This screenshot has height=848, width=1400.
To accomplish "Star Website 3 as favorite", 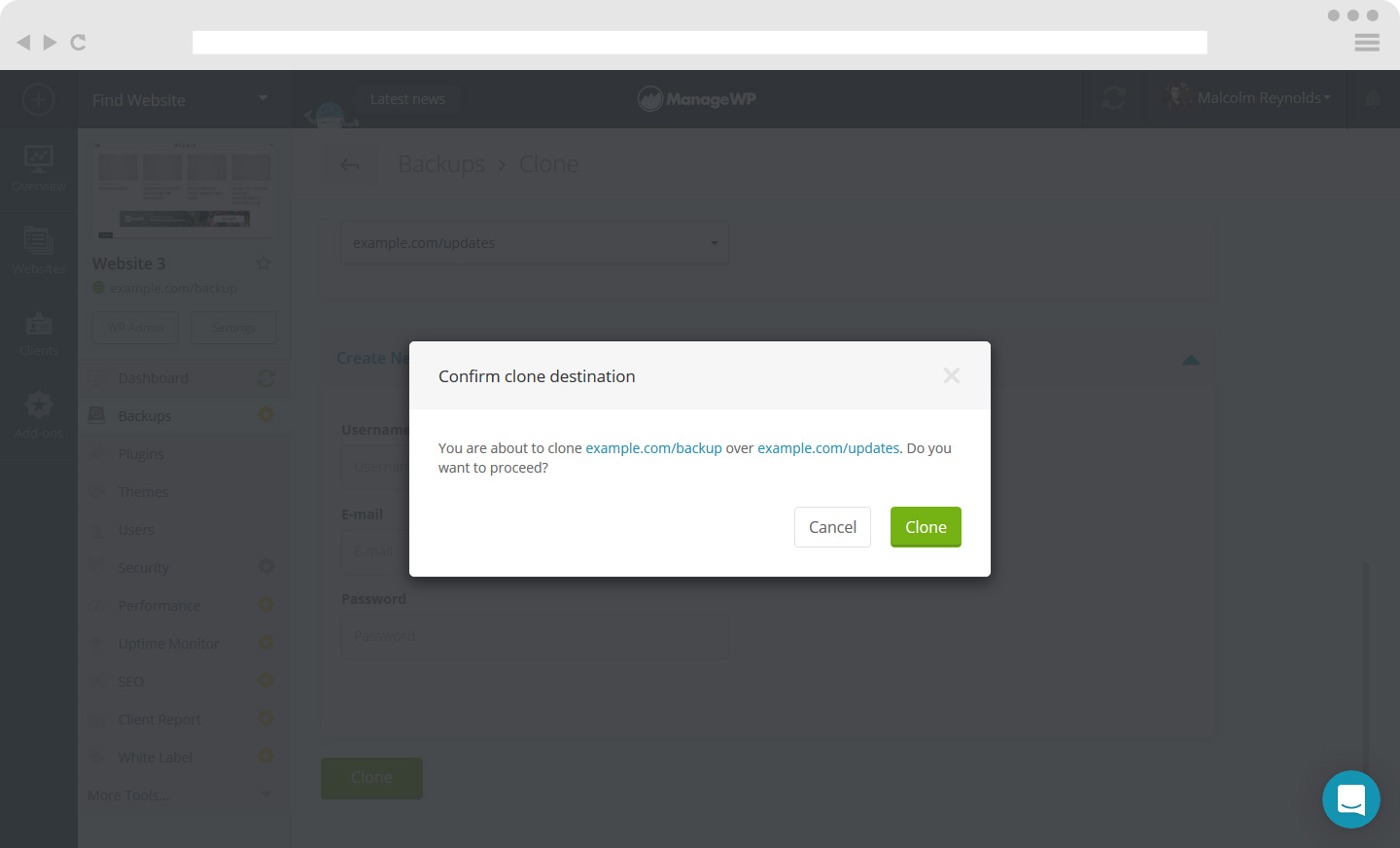I will pyautogui.click(x=263, y=264).
